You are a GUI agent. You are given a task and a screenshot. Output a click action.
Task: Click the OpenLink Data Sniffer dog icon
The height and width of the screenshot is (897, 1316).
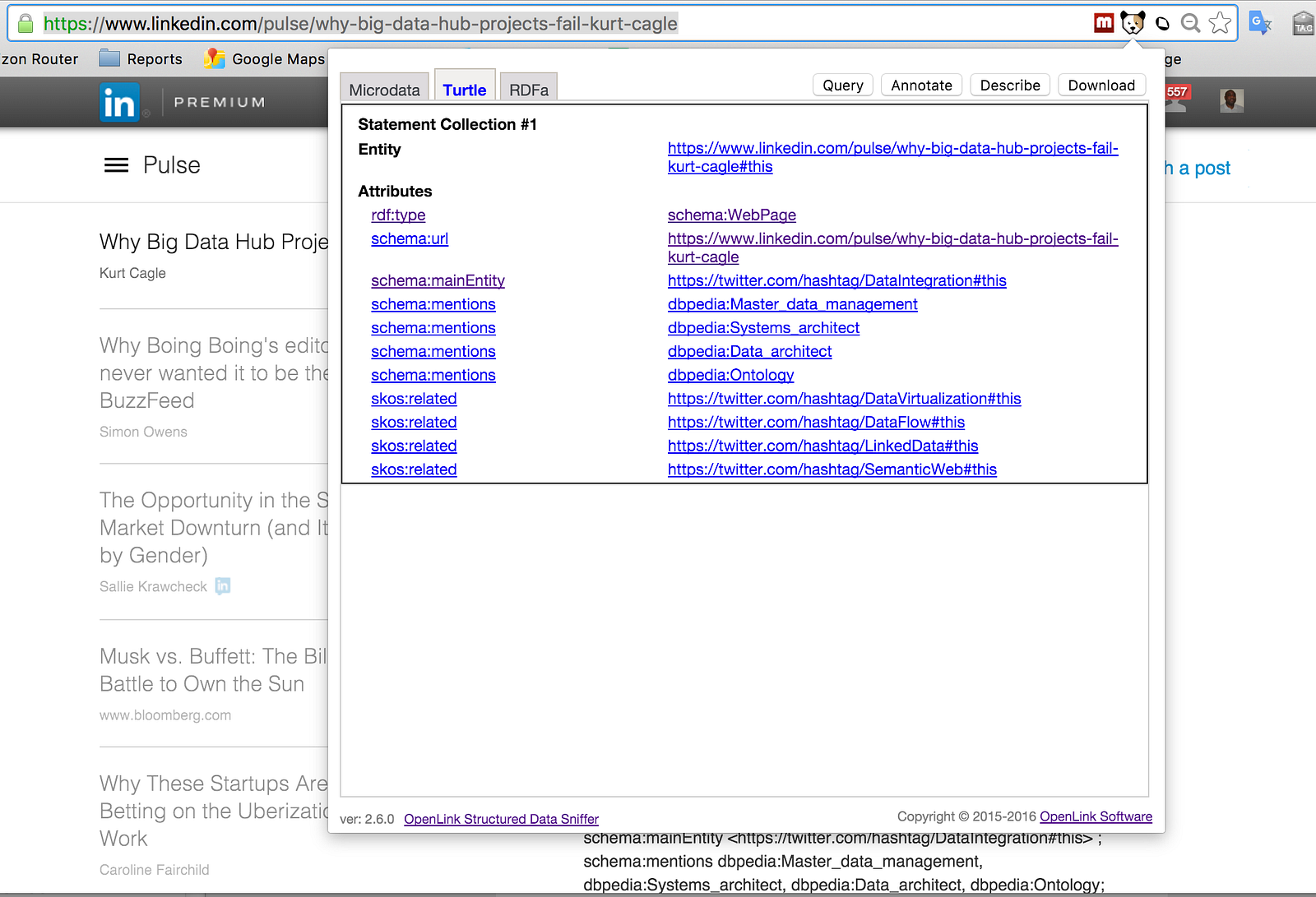[1133, 23]
